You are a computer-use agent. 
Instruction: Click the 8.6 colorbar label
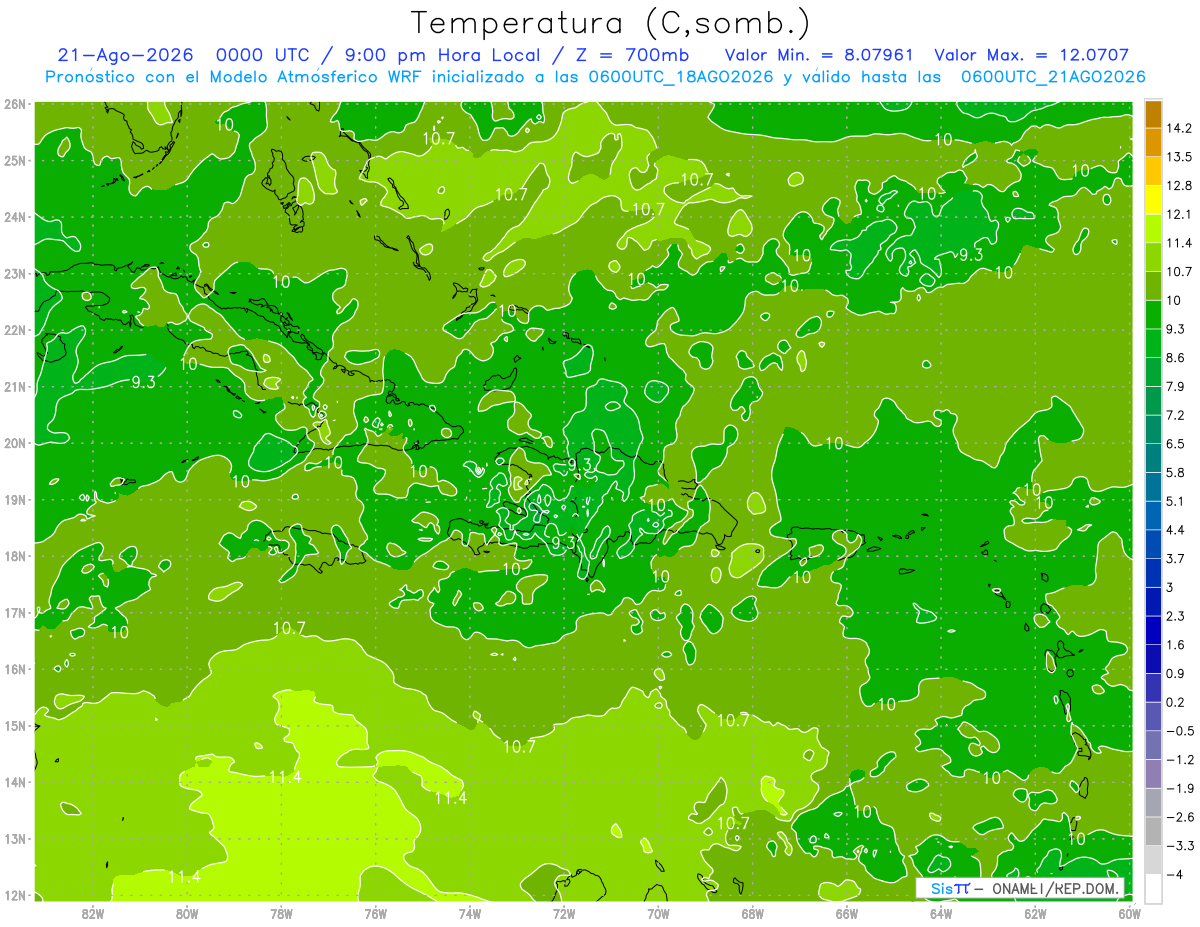tap(1176, 357)
